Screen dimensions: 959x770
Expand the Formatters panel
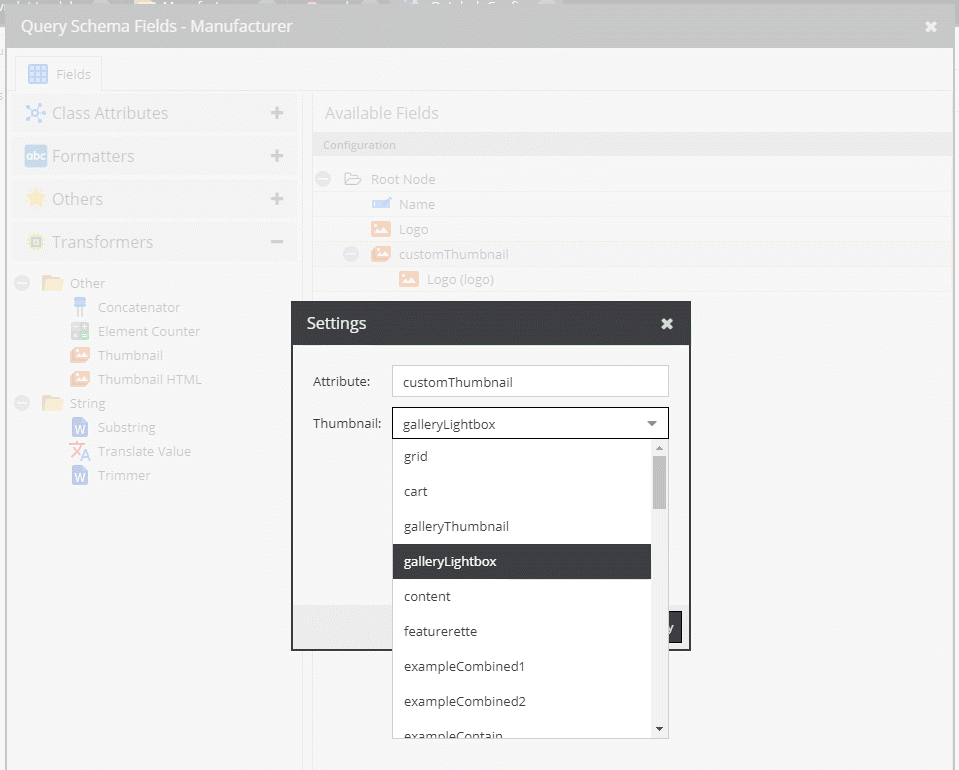click(x=277, y=156)
